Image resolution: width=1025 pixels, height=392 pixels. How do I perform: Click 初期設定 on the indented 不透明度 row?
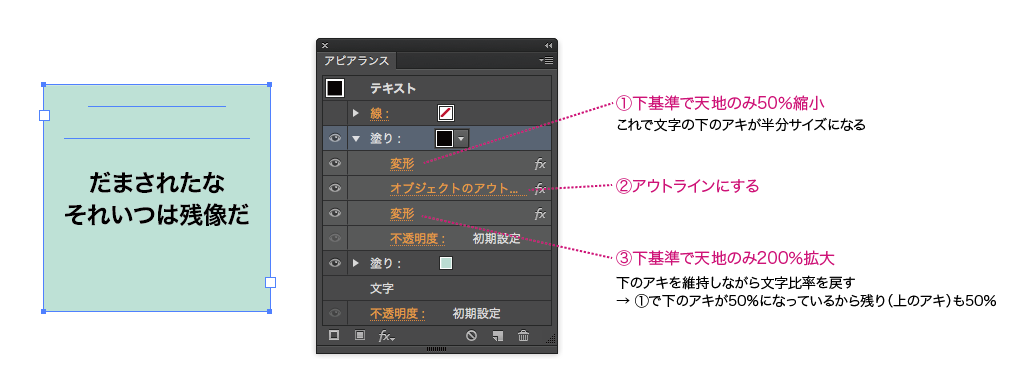click(496, 238)
